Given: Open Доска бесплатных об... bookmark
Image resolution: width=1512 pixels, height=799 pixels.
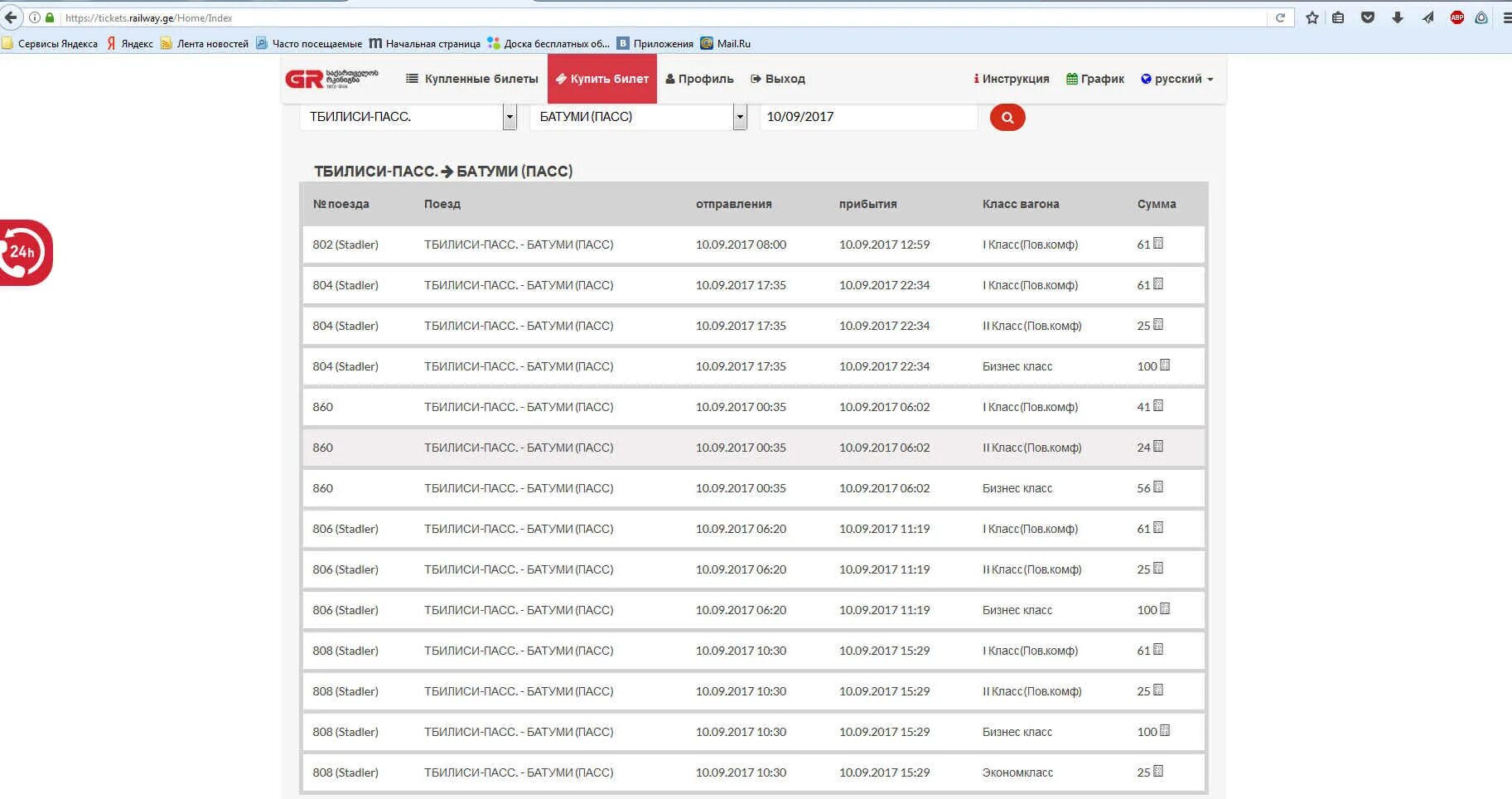Looking at the screenshot, I should [548, 43].
